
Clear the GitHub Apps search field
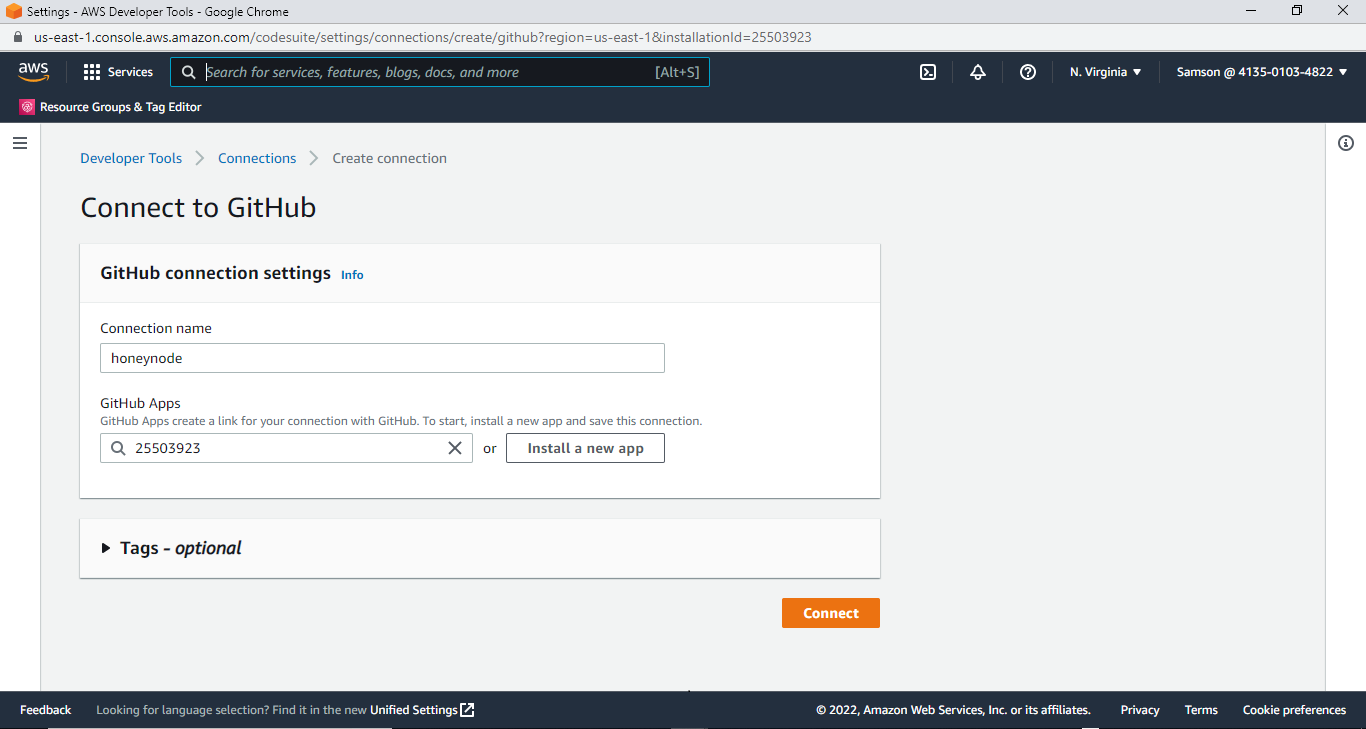[x=455, y=447]
